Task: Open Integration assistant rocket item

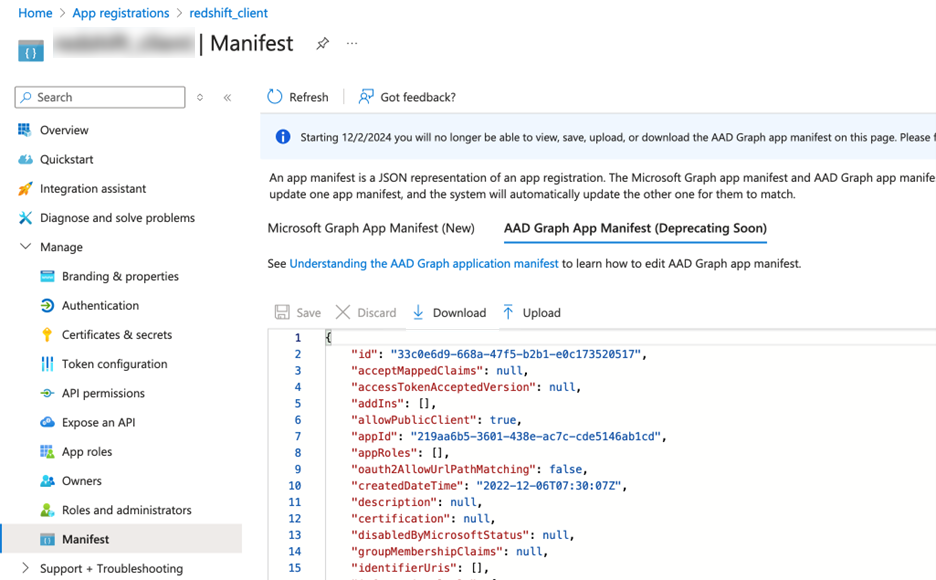Action: pos(93,189)
